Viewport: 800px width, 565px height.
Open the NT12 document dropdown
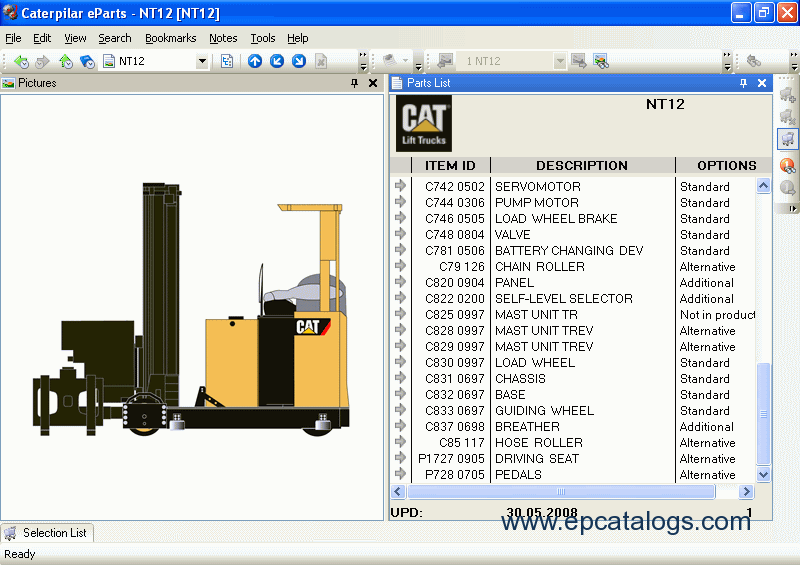click(202, 61)
